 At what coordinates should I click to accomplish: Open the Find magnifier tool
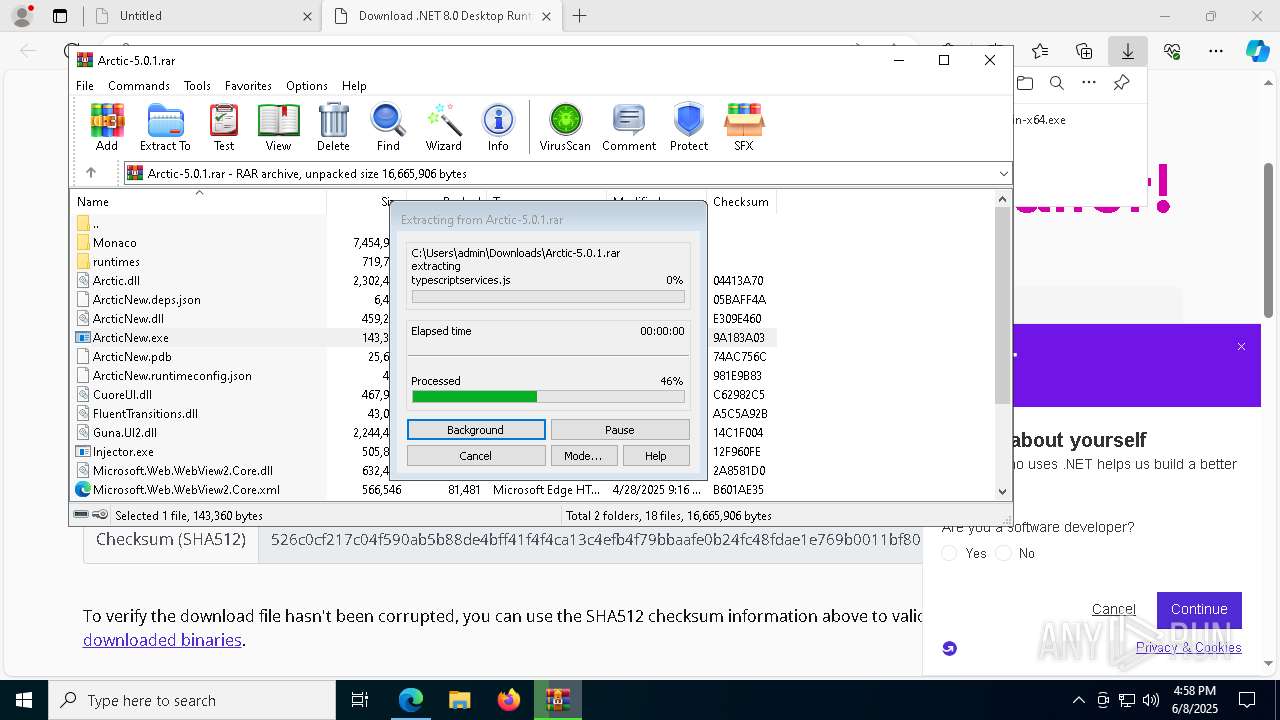click(x=388, y=127)
